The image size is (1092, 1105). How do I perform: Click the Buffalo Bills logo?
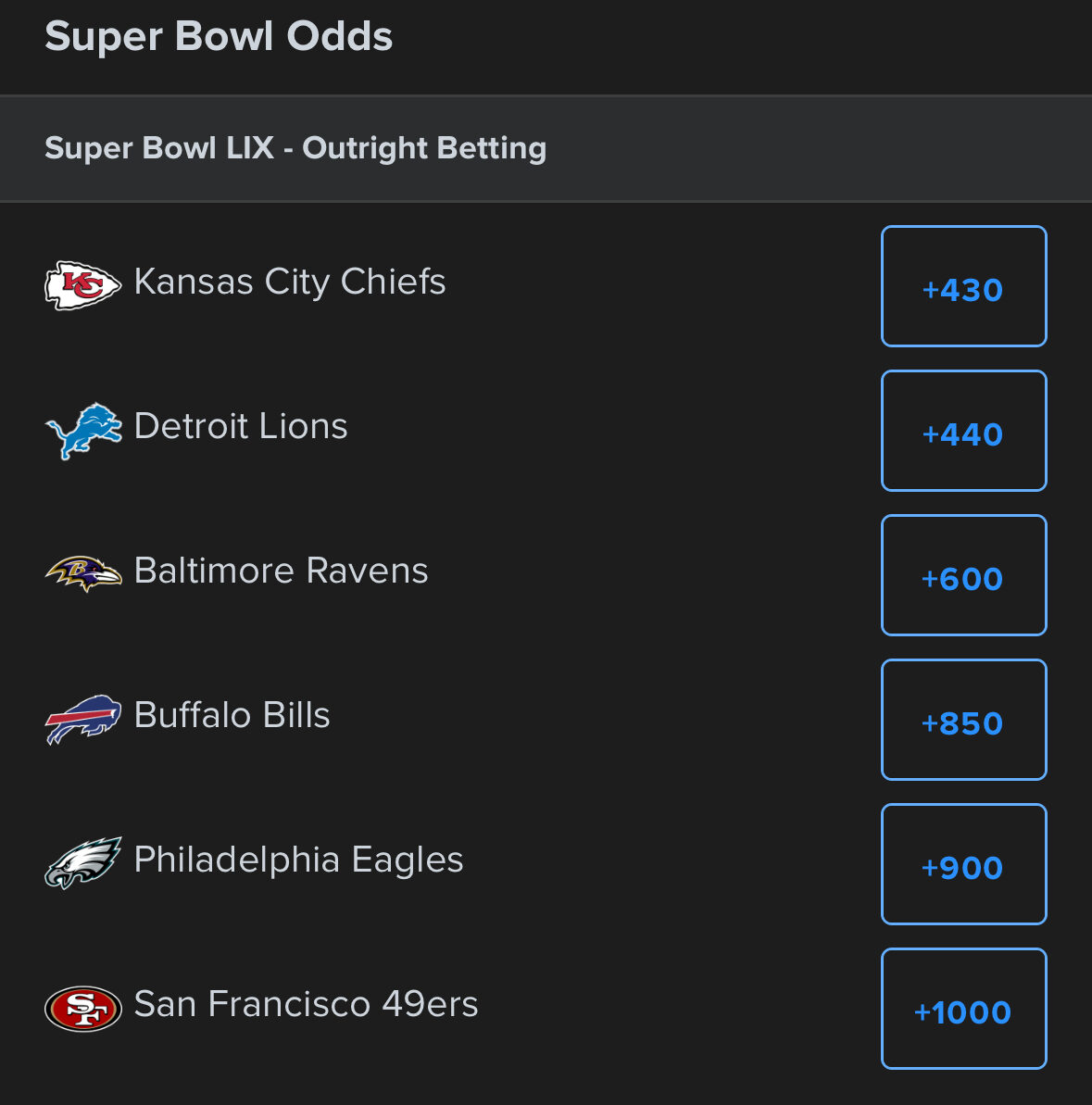click(82, 718)
